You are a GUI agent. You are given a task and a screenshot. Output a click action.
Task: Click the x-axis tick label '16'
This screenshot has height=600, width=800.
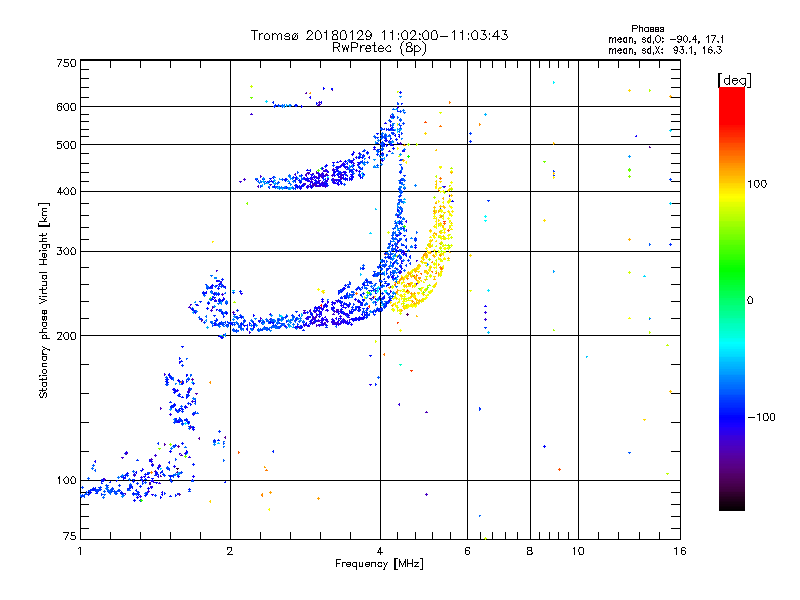coord(680,551)
